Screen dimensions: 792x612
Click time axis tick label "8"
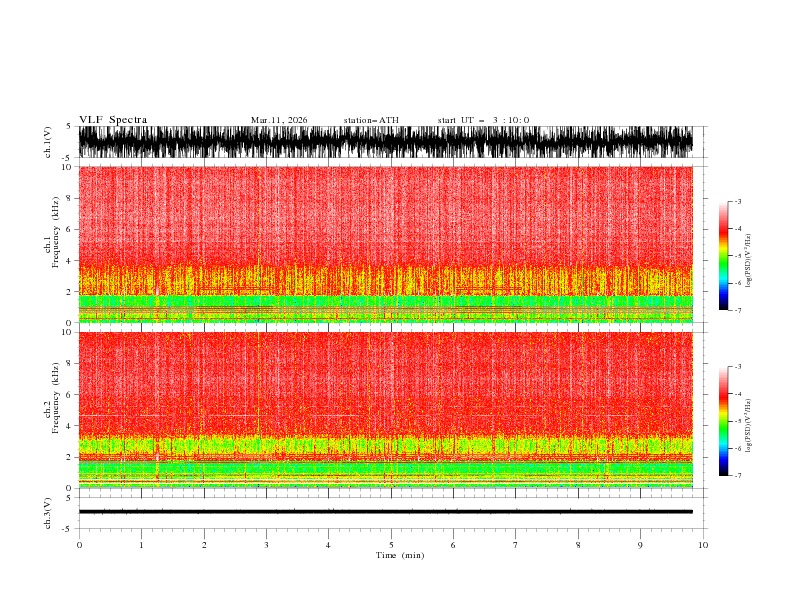(x=578, y=545)
